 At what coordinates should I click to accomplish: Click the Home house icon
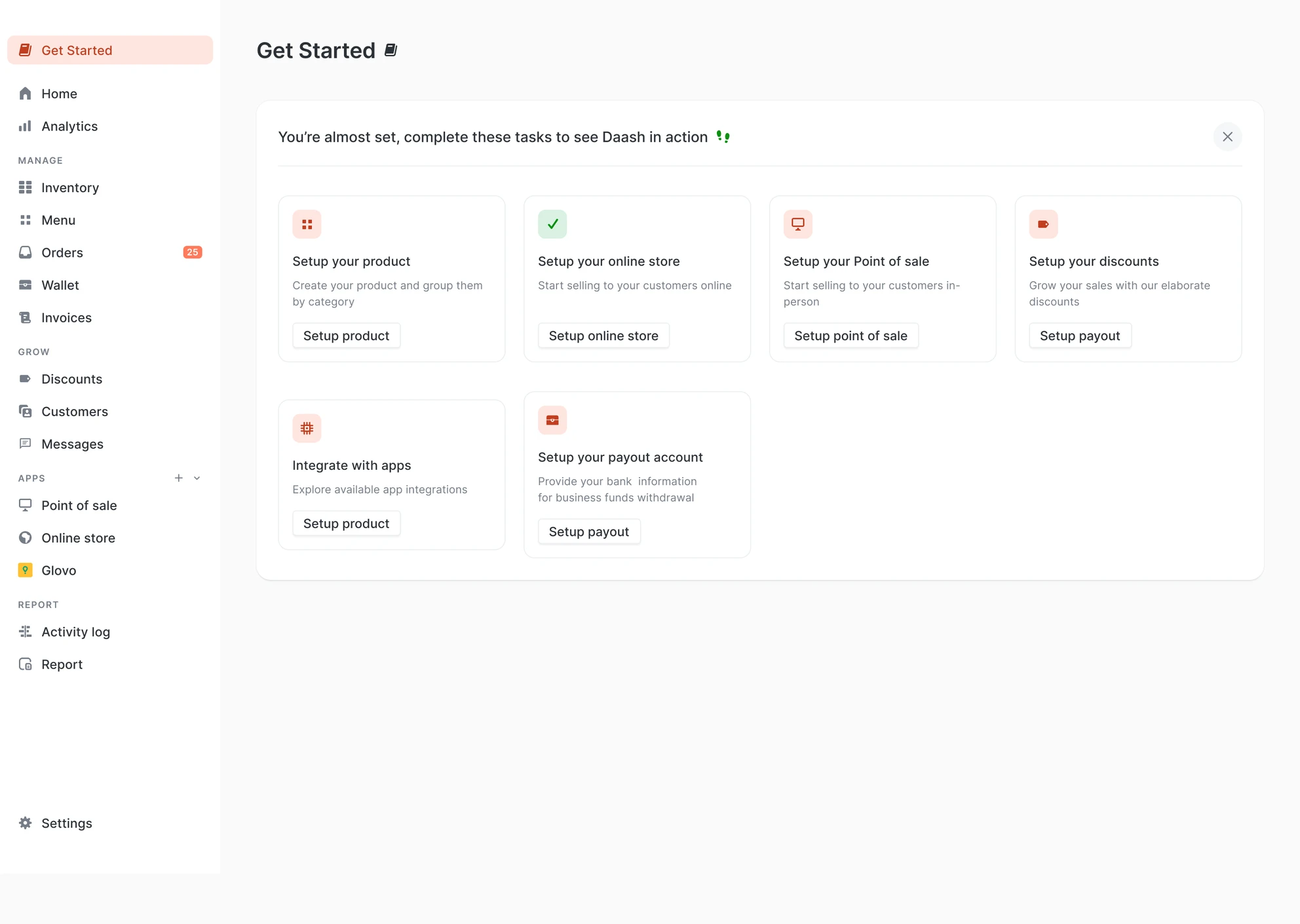click(26, 93)
